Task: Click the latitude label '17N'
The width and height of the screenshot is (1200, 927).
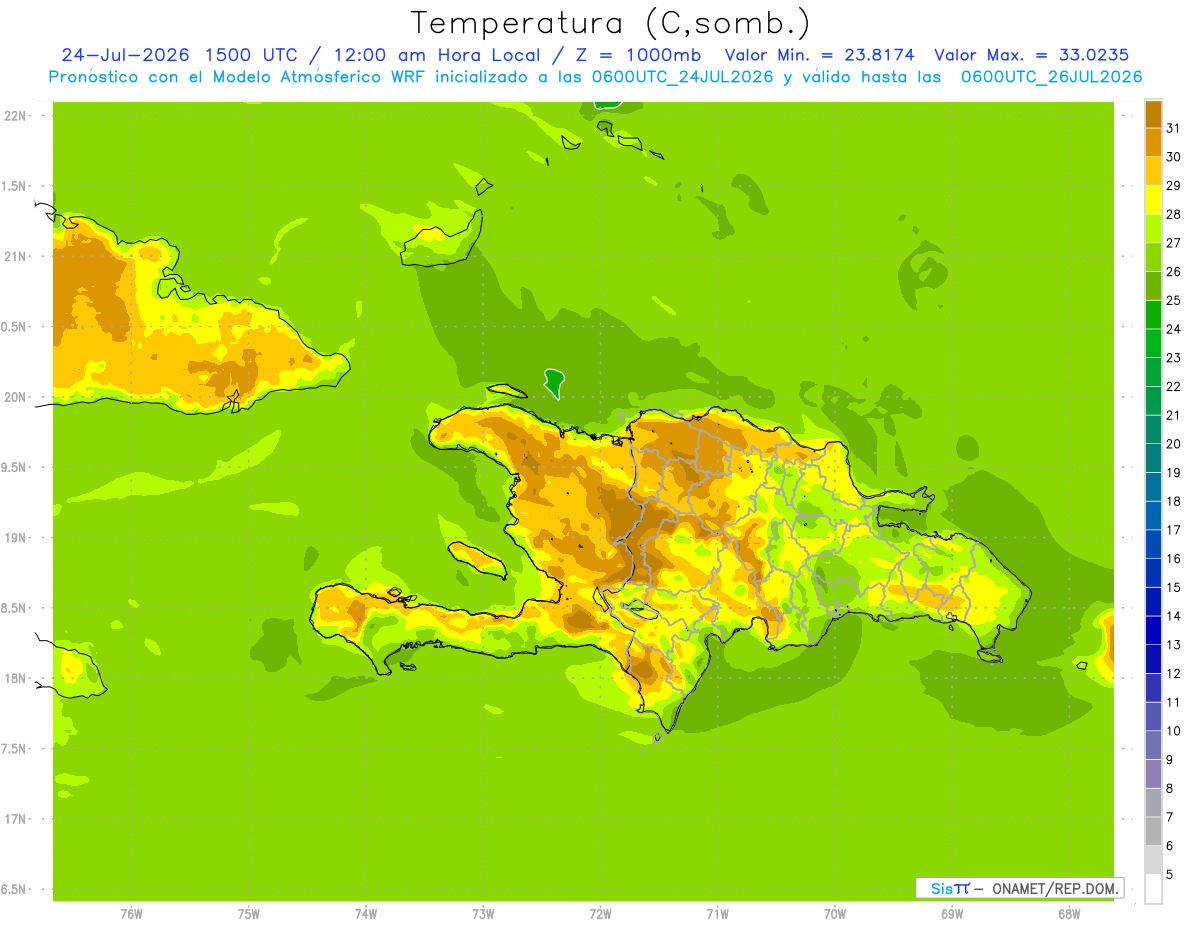Action: click(x=15, y=819)
